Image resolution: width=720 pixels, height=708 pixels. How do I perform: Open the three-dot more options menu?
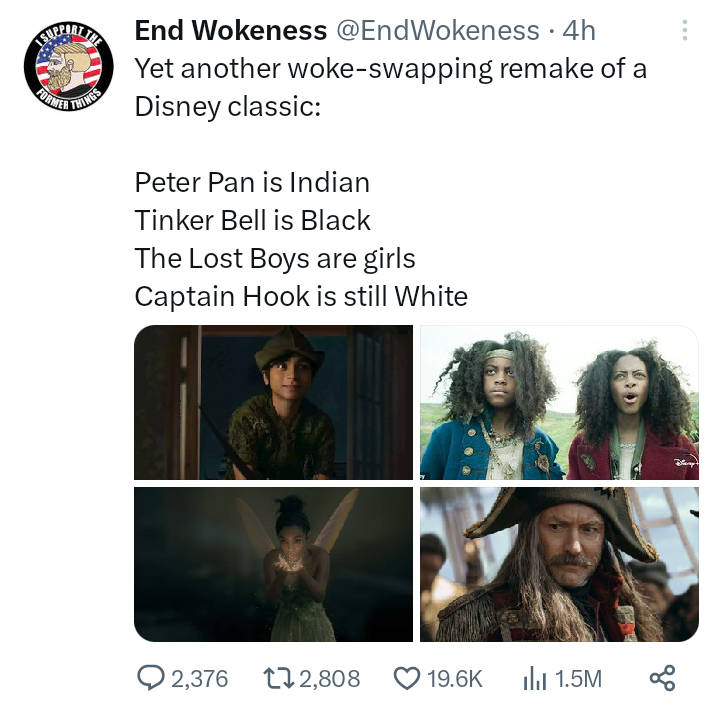click(x=685, y=31)
